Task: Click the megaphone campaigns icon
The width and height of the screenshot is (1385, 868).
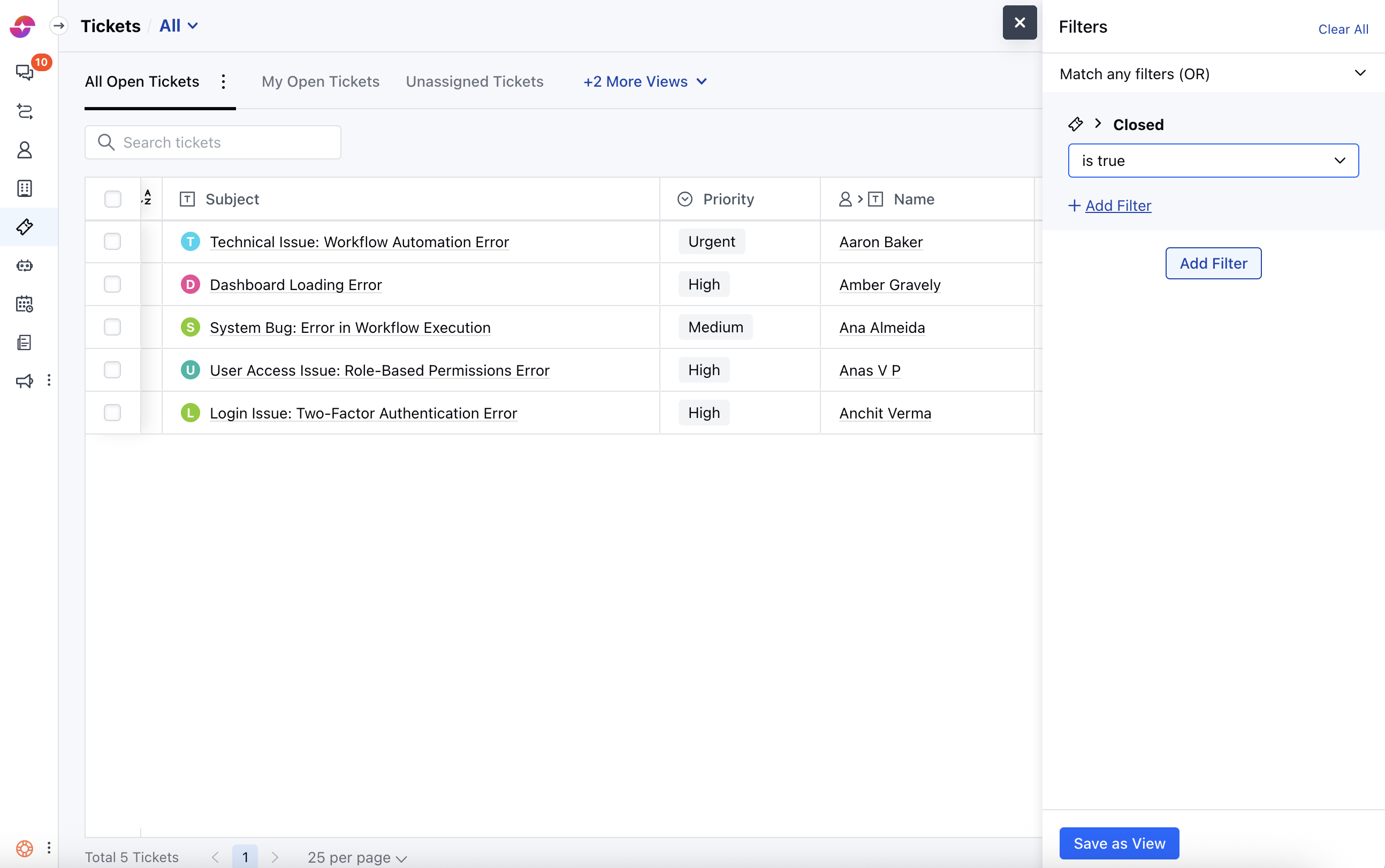Action: pos(25,380)
